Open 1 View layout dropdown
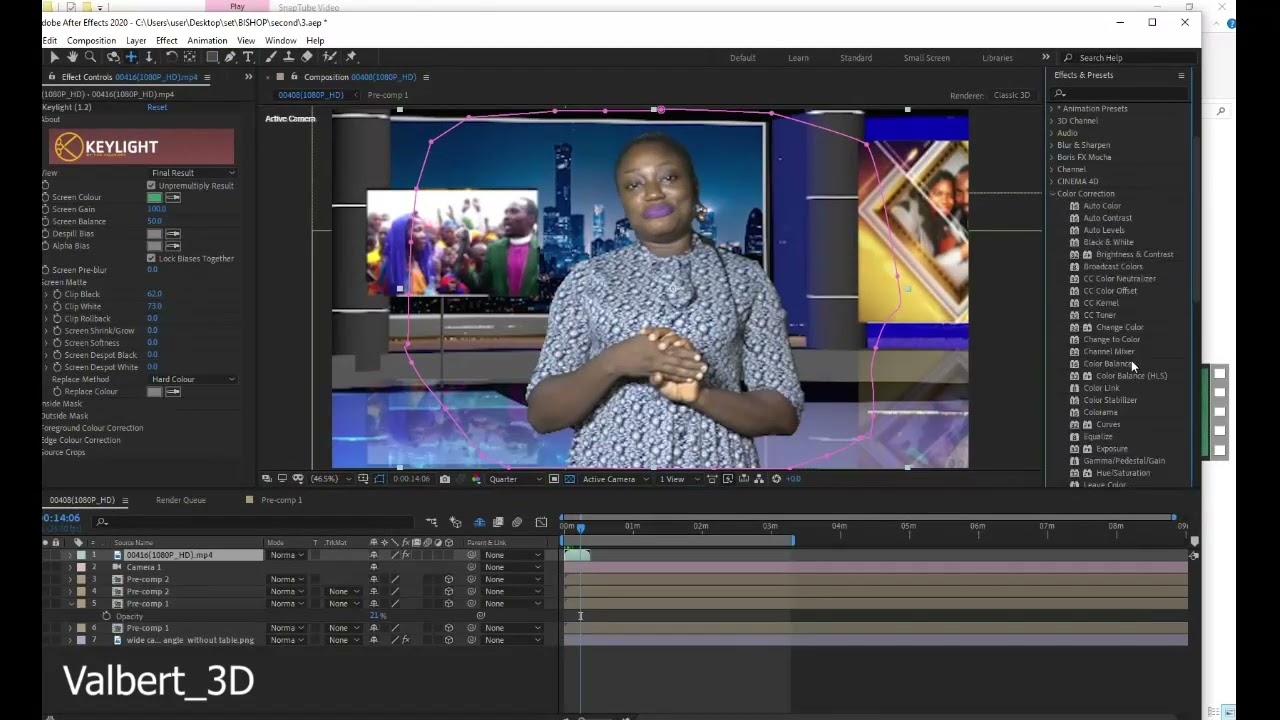 click(678, 479)
